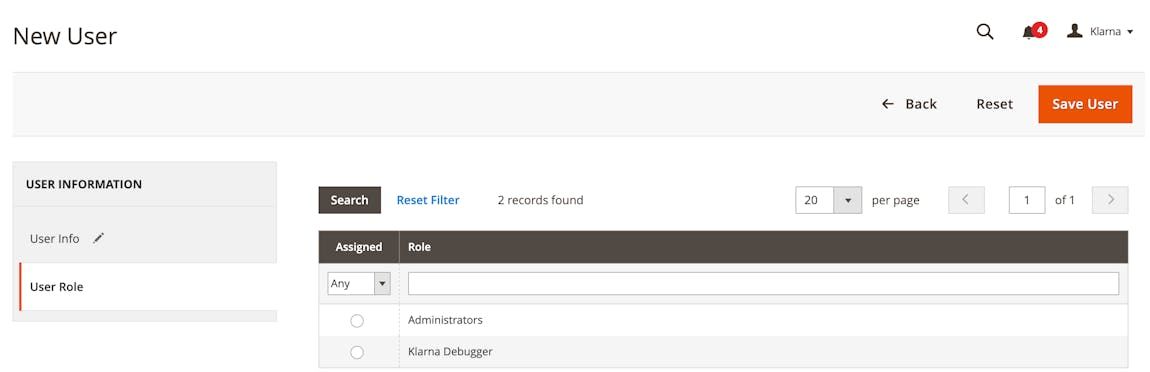Select the Administrators role radio button
Image resolution: width=1150 pixels, height=372 pixels.
coord(357,321)
